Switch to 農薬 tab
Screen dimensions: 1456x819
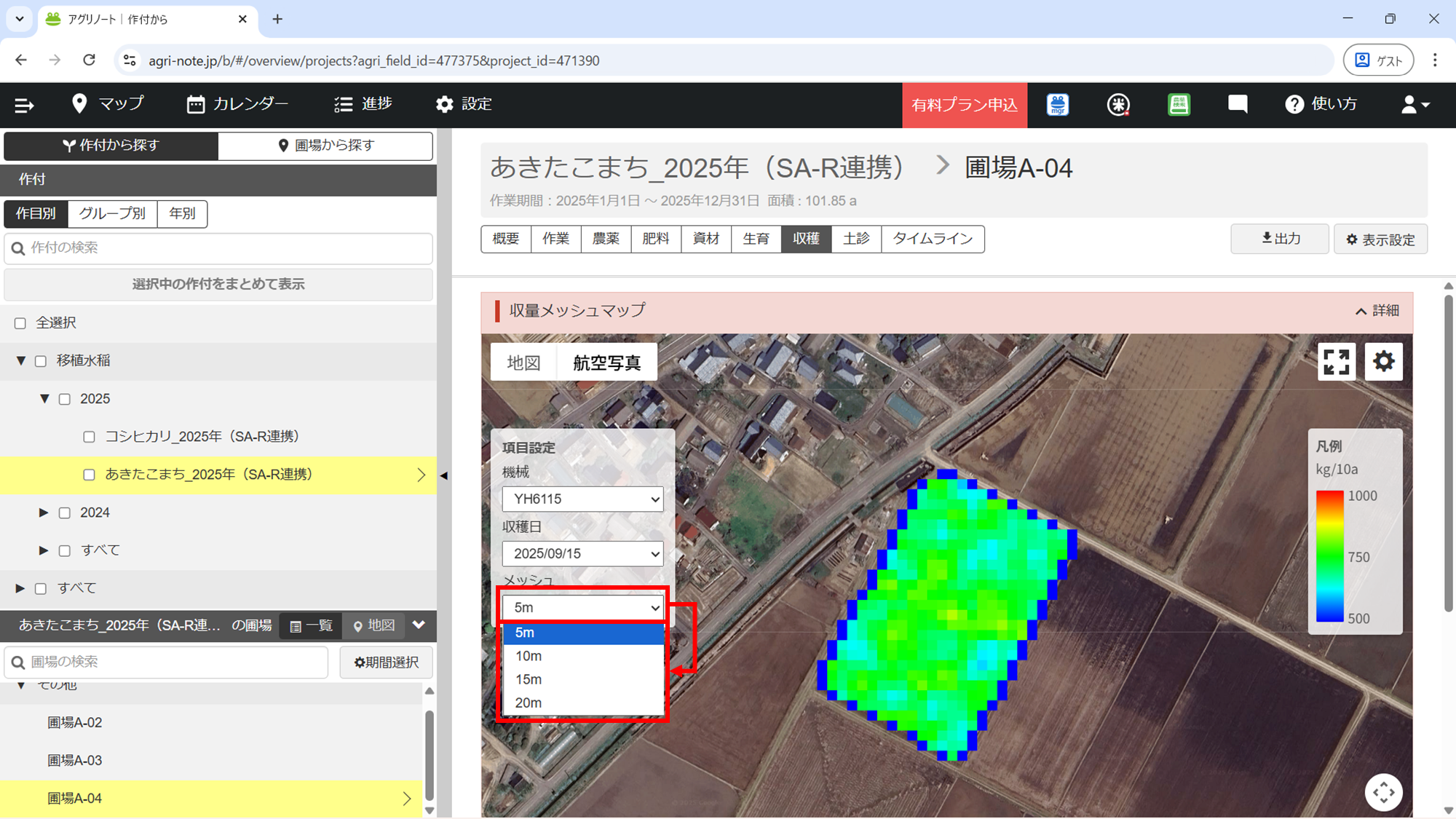click(x=606, y=239)
